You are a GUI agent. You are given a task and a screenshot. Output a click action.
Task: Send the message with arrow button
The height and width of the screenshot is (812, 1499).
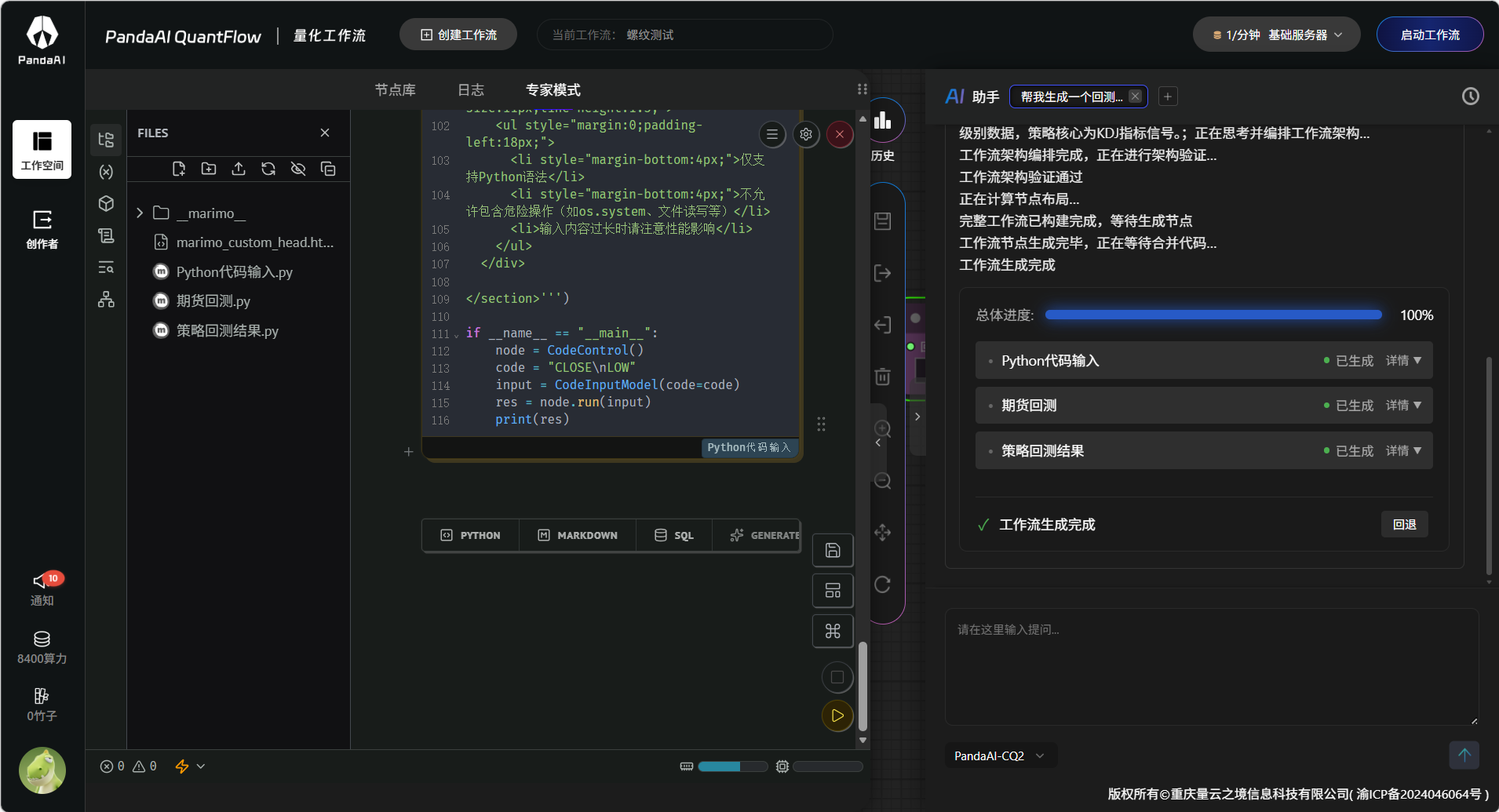pos(1464,755)
